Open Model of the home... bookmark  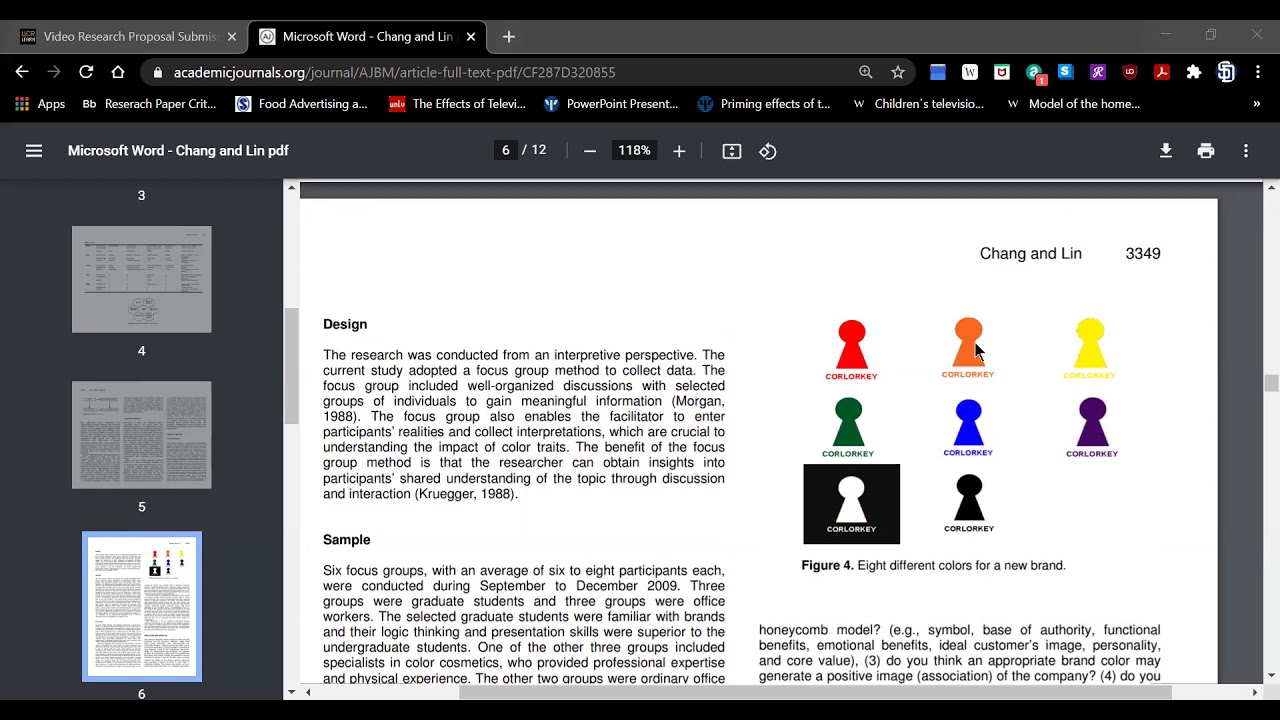point(1073,104)
